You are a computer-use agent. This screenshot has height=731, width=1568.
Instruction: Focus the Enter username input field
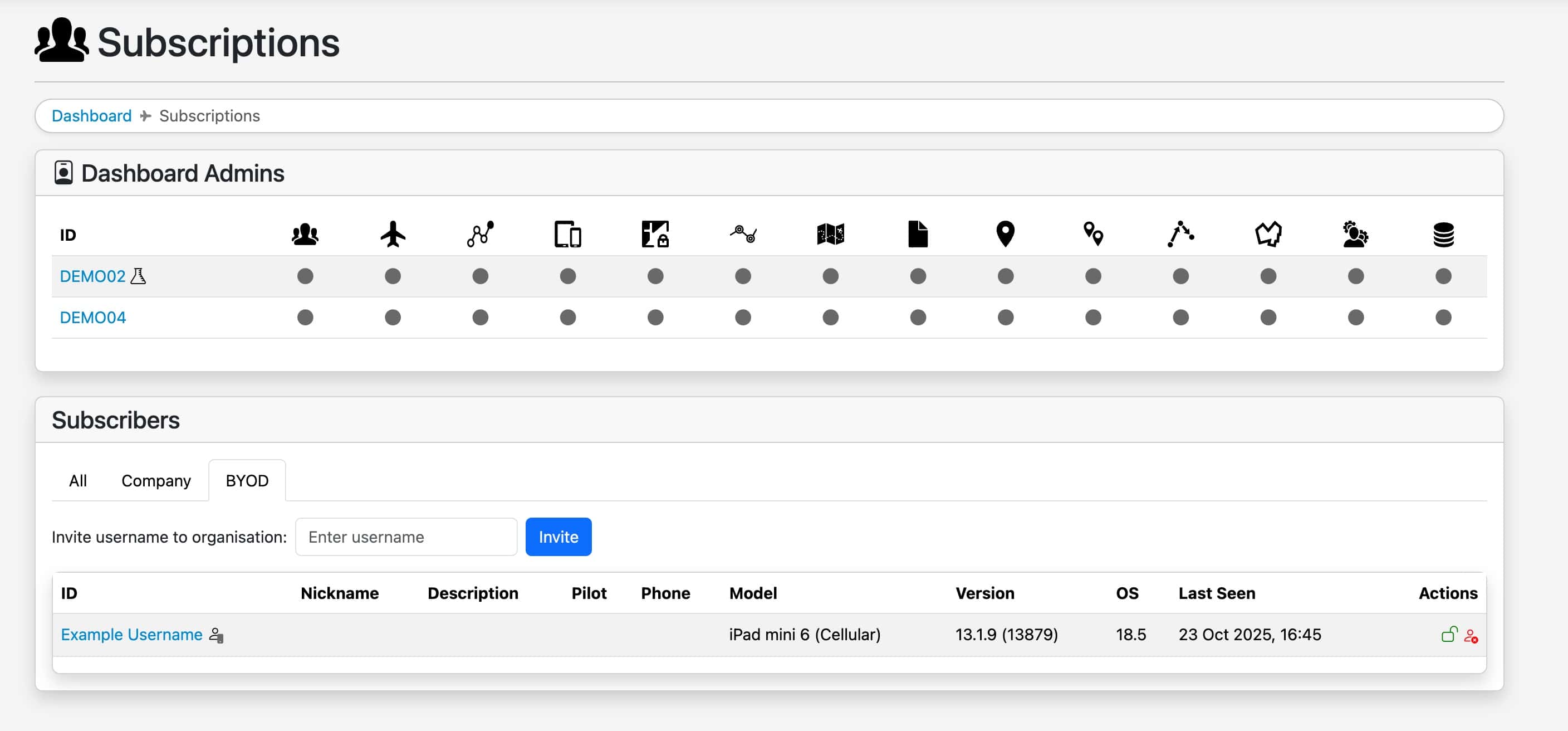406,537
